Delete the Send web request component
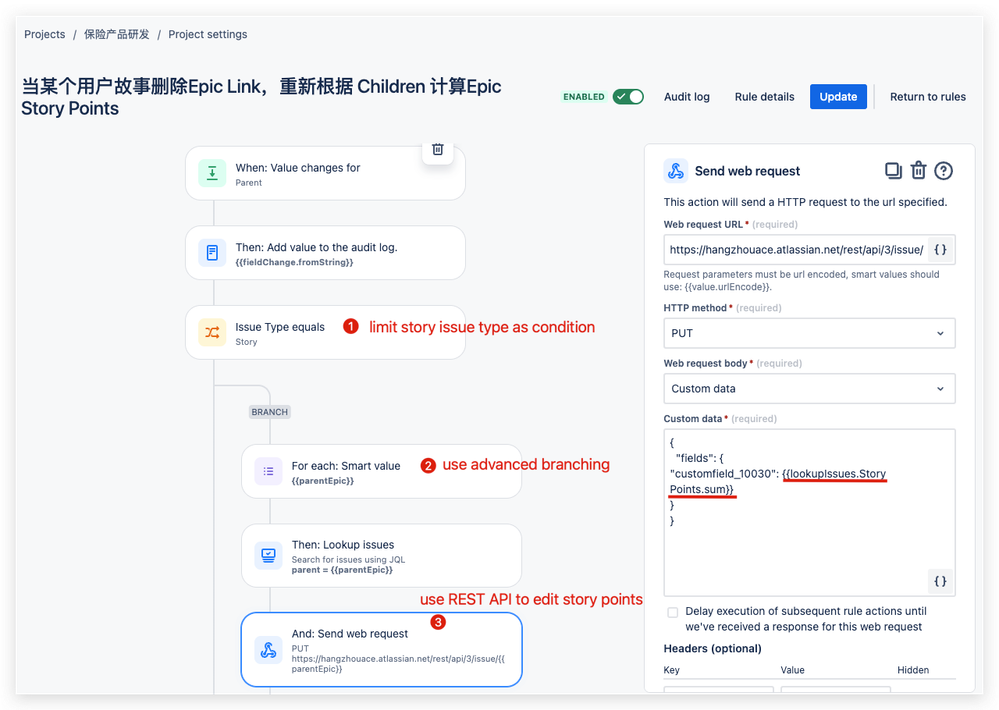This screenshot has width=999, height=710. click(x=918, y=171)
